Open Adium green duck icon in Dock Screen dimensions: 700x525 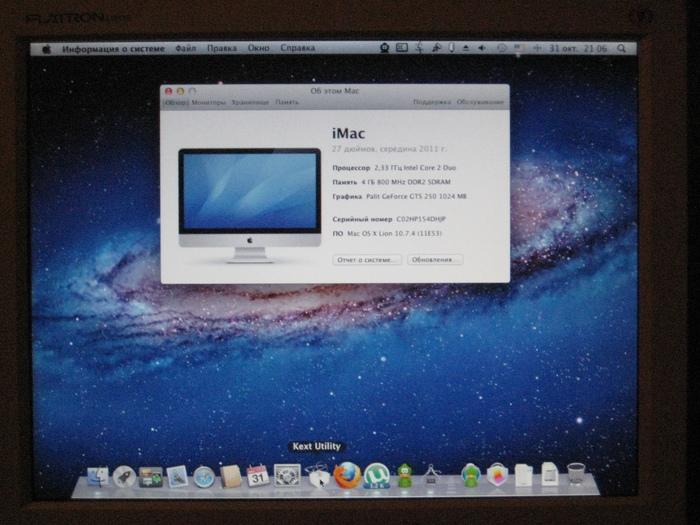click(x=404, y=476)
